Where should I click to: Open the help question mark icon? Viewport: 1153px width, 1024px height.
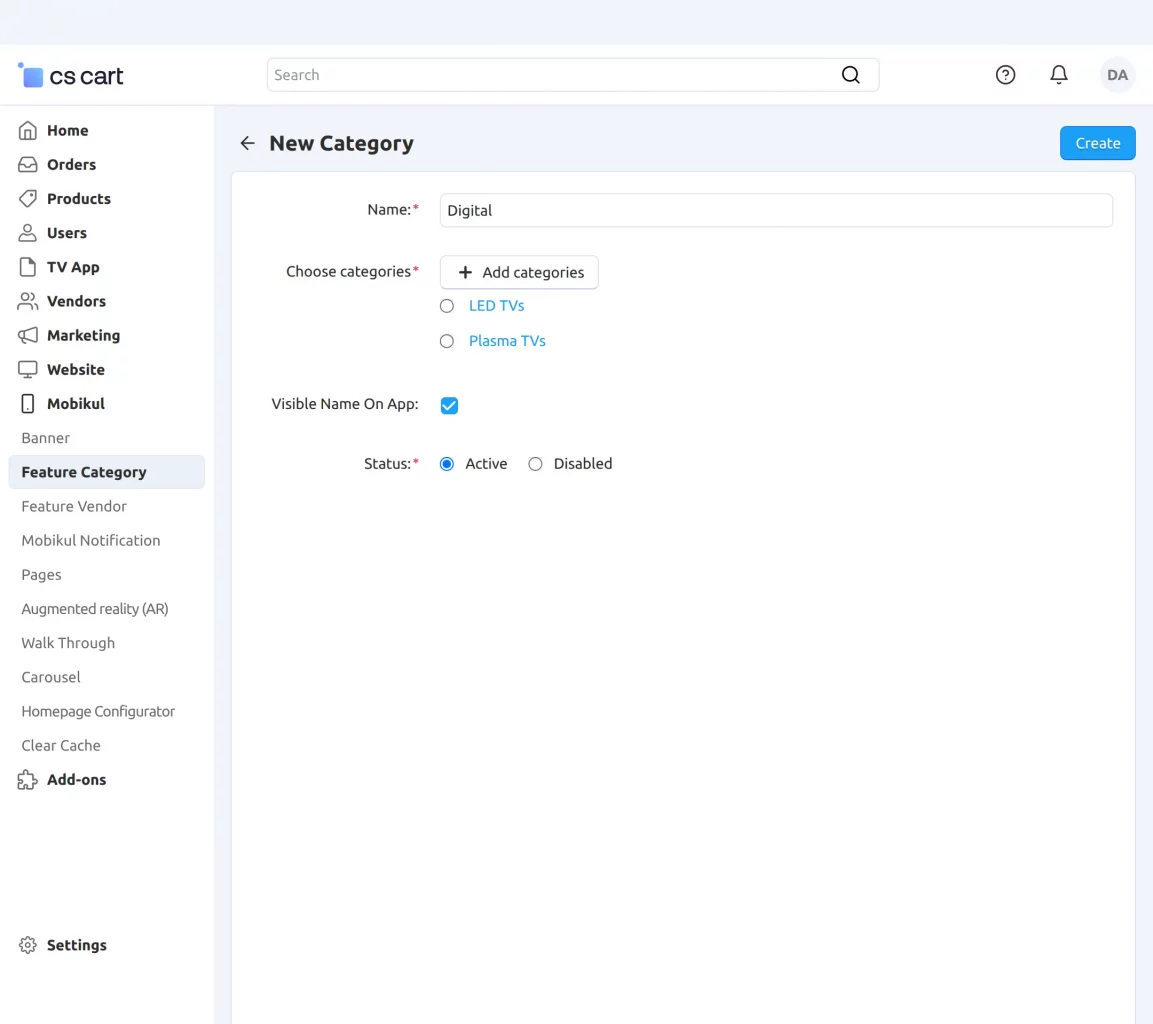(x=1005, y=74)
